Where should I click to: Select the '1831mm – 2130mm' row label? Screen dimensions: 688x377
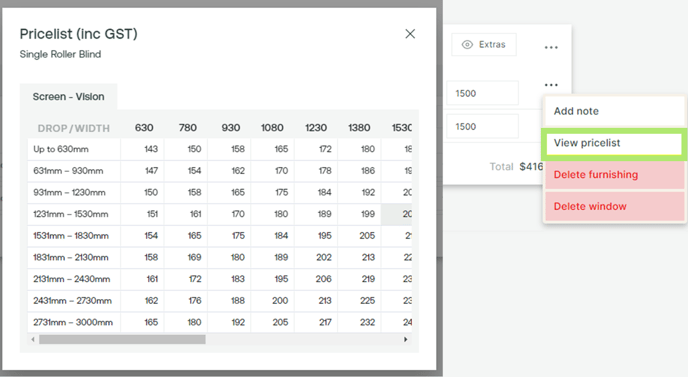coord(71,257)
